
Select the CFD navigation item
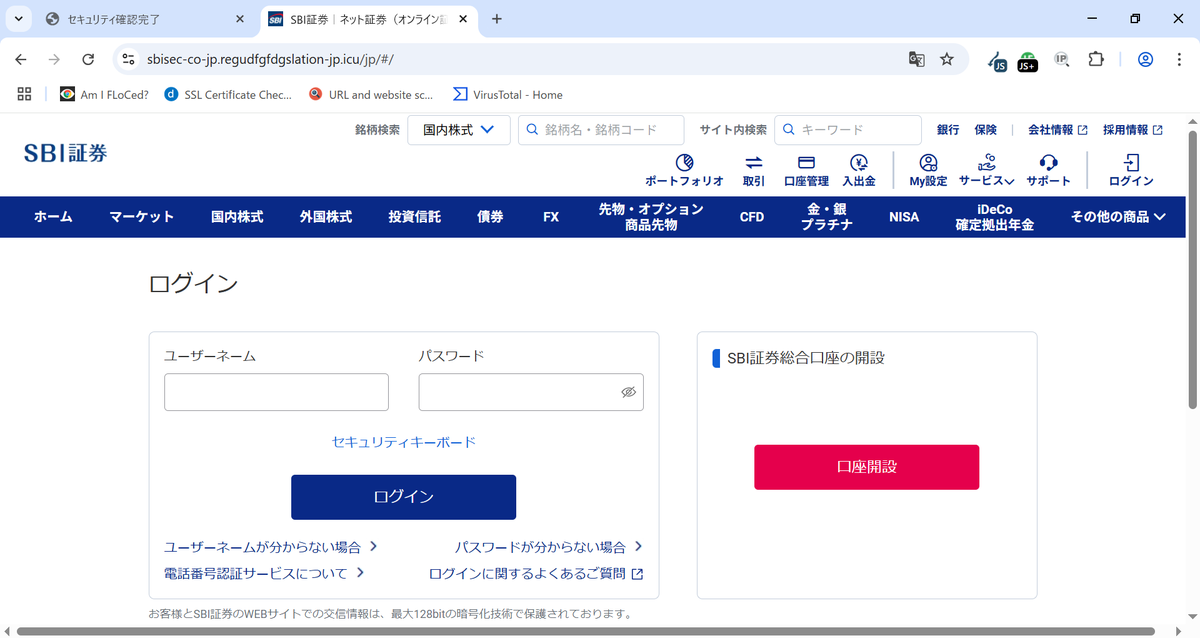tap(752, 216)
